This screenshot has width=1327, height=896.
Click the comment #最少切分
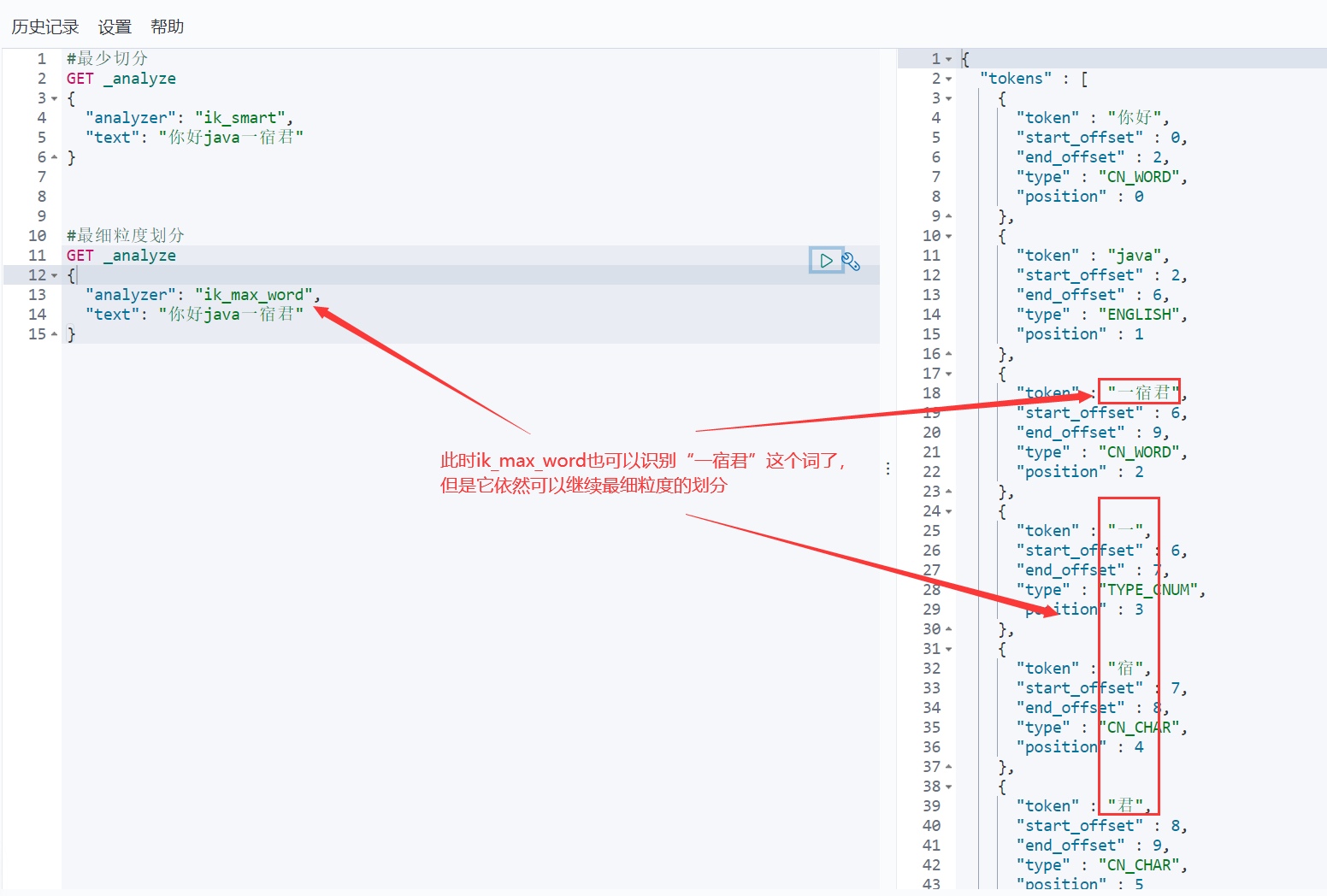[x=107, y=58]
